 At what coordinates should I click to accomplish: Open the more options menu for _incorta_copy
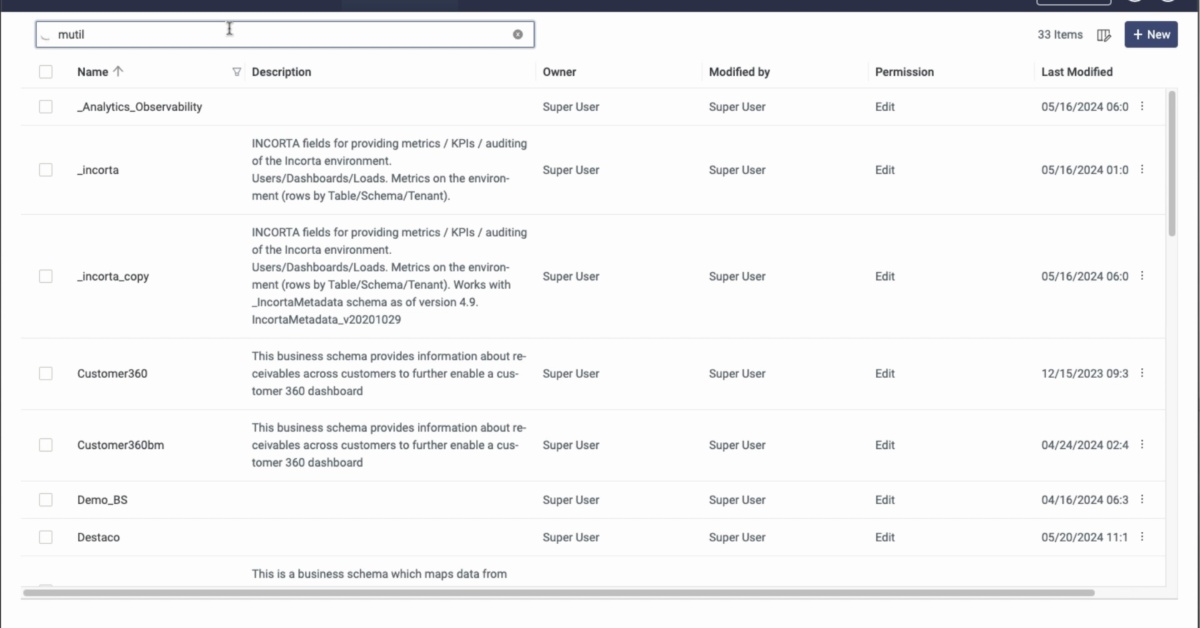point(1142,276)
